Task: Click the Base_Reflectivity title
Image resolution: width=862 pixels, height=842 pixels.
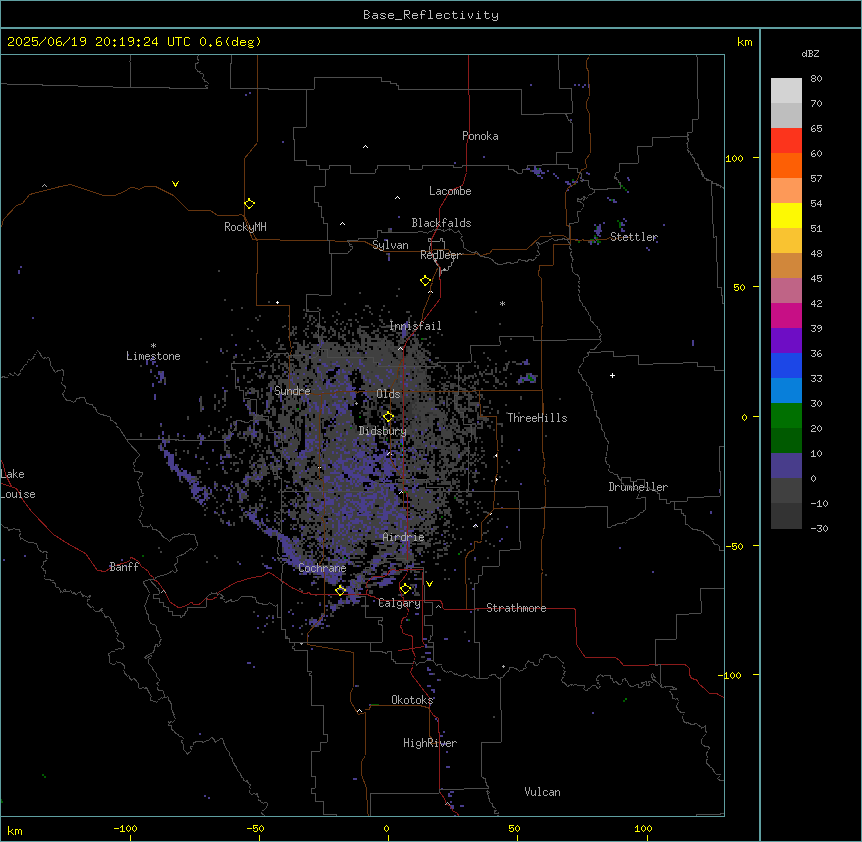Action: click(431, 15)
